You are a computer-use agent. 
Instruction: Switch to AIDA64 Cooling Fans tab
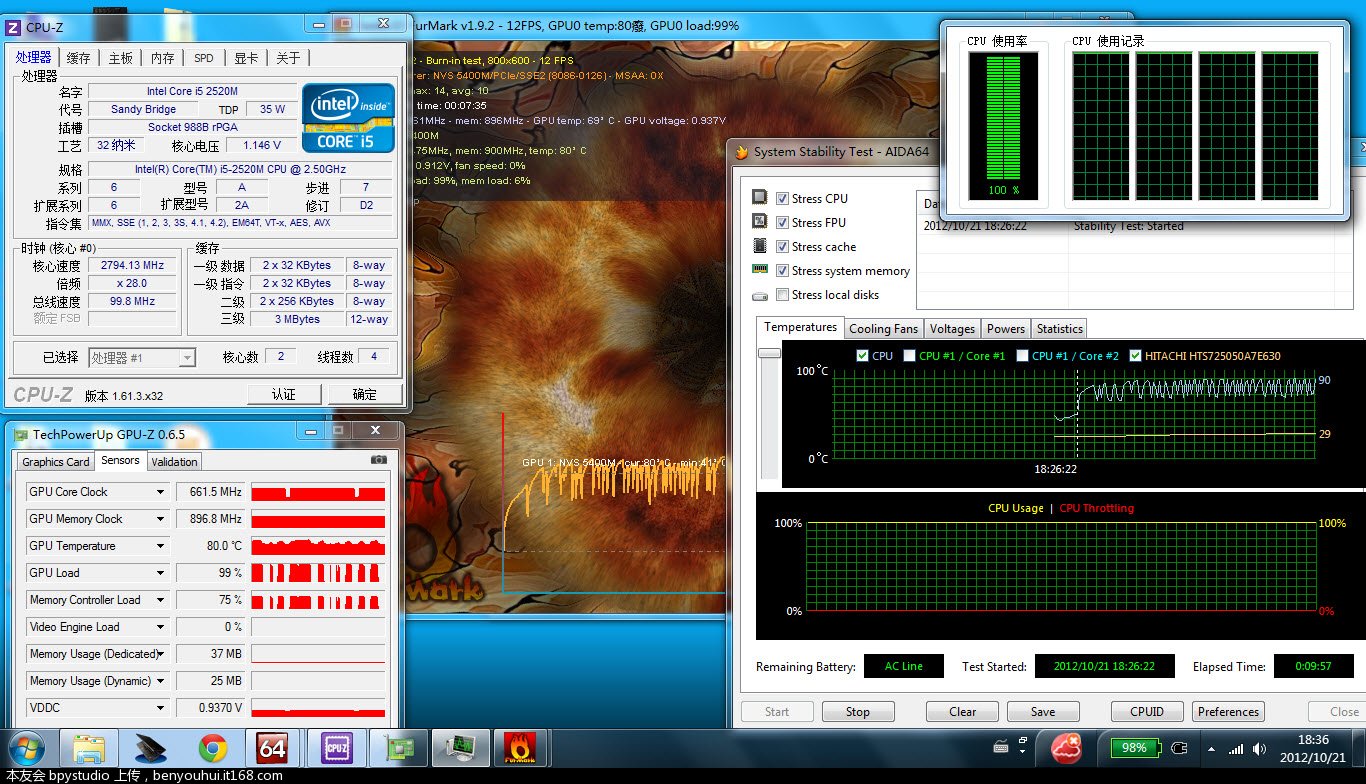click(x=883, y=328)
